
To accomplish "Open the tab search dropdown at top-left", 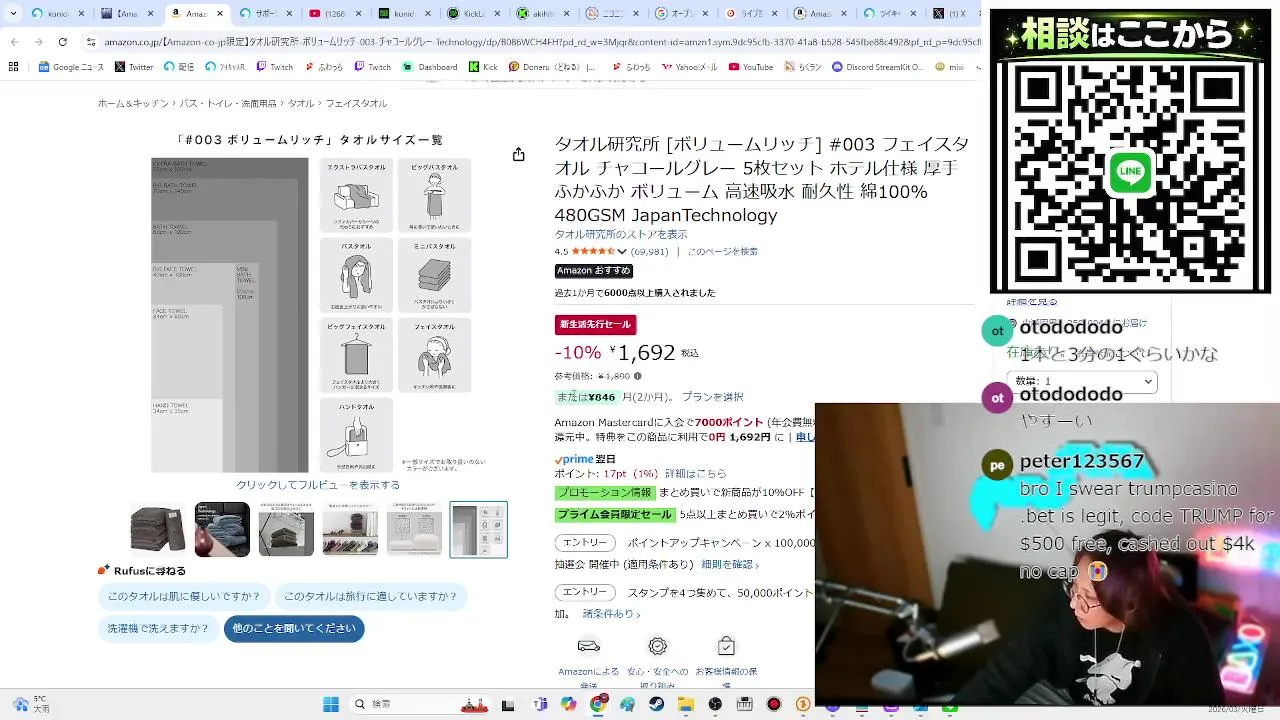I will coord(12,13).
